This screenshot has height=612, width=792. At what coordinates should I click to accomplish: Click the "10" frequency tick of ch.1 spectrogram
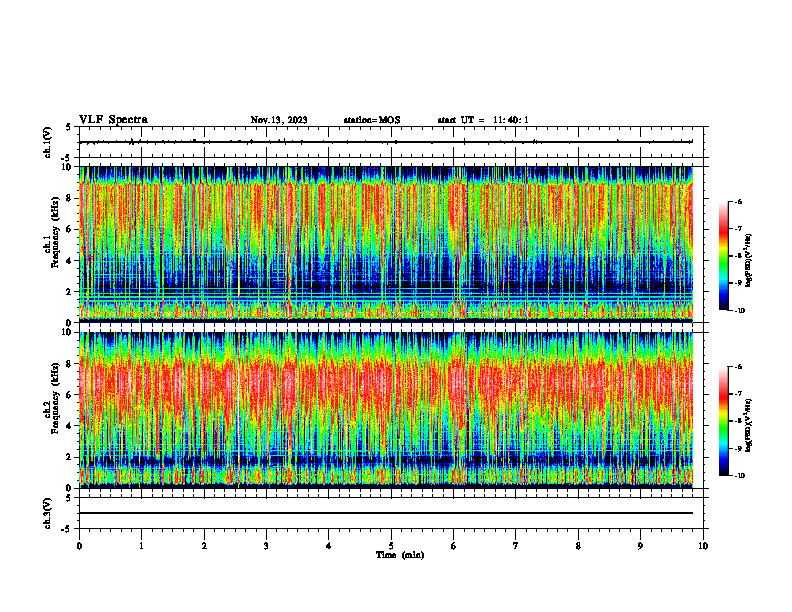[x=68, y=167]
